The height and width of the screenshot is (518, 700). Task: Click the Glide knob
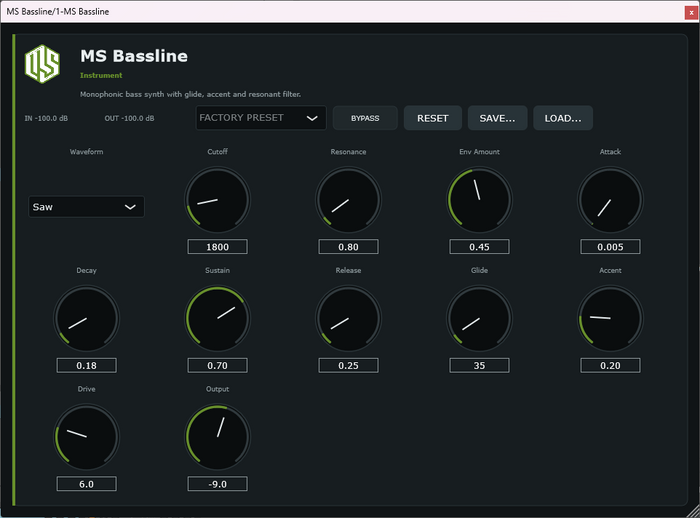[x=479, y=318]
